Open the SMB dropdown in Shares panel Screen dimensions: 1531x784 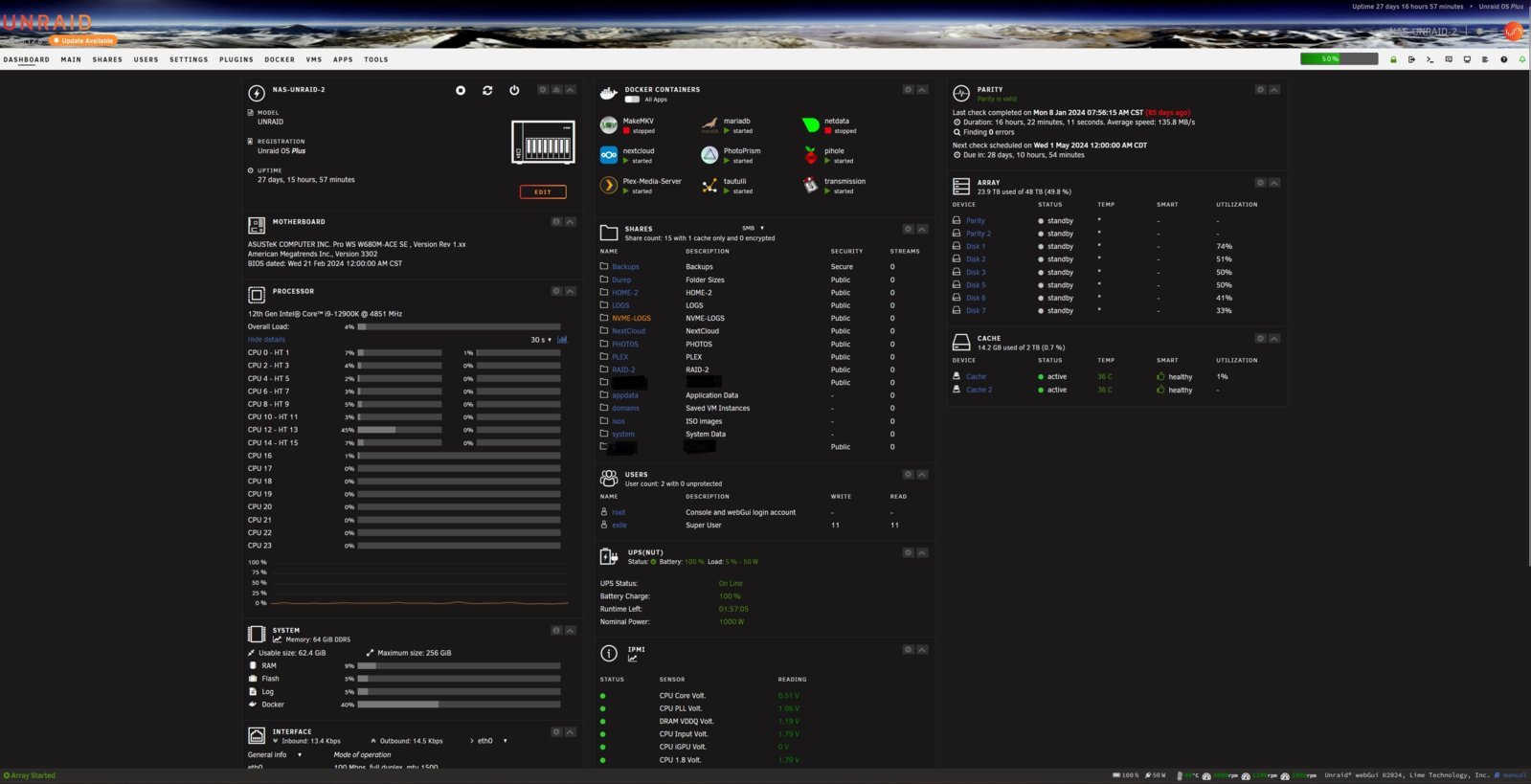pyautogui.click(x=753, y=229)
